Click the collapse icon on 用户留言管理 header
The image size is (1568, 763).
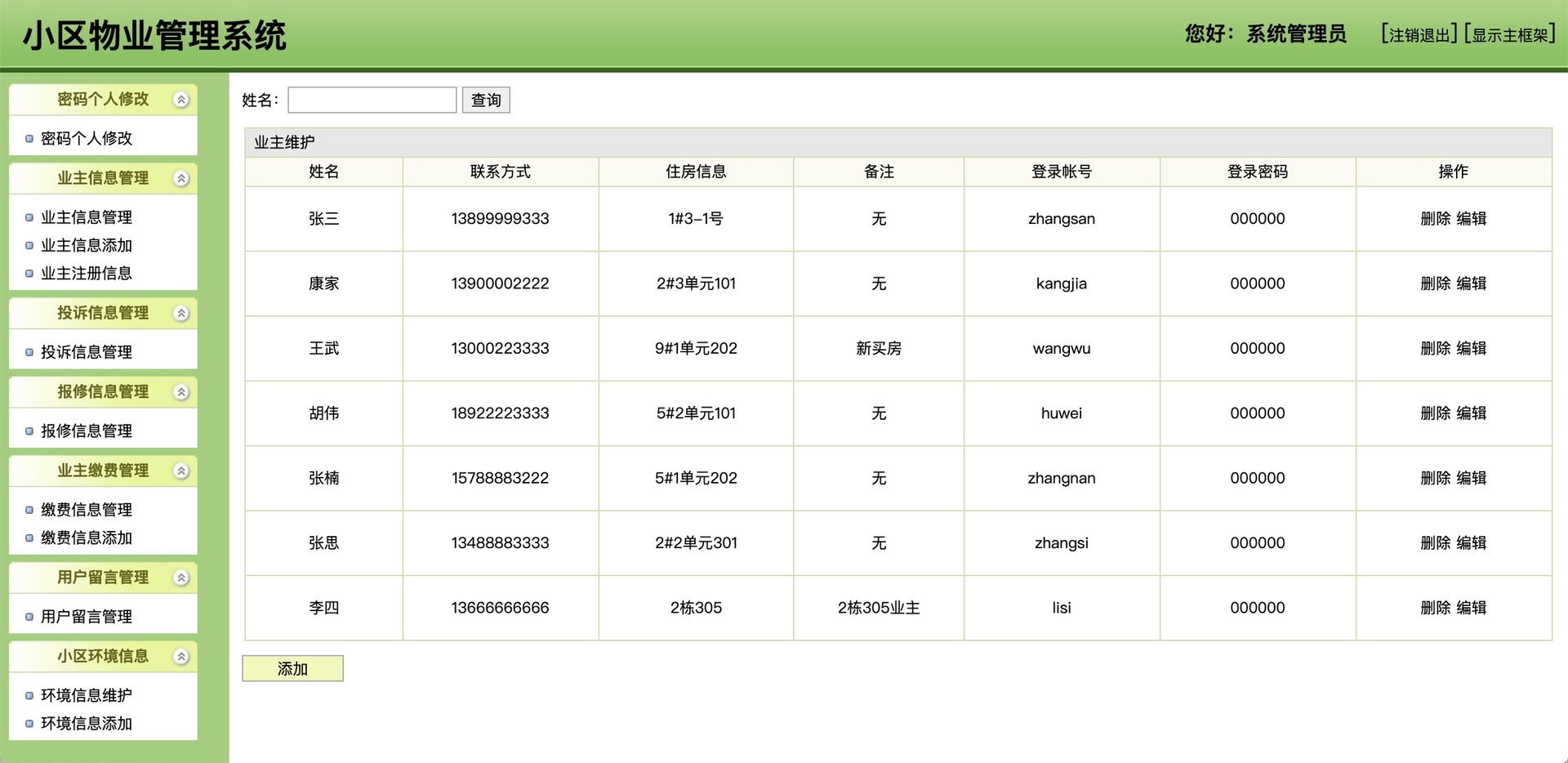click(x=181, y=578)
